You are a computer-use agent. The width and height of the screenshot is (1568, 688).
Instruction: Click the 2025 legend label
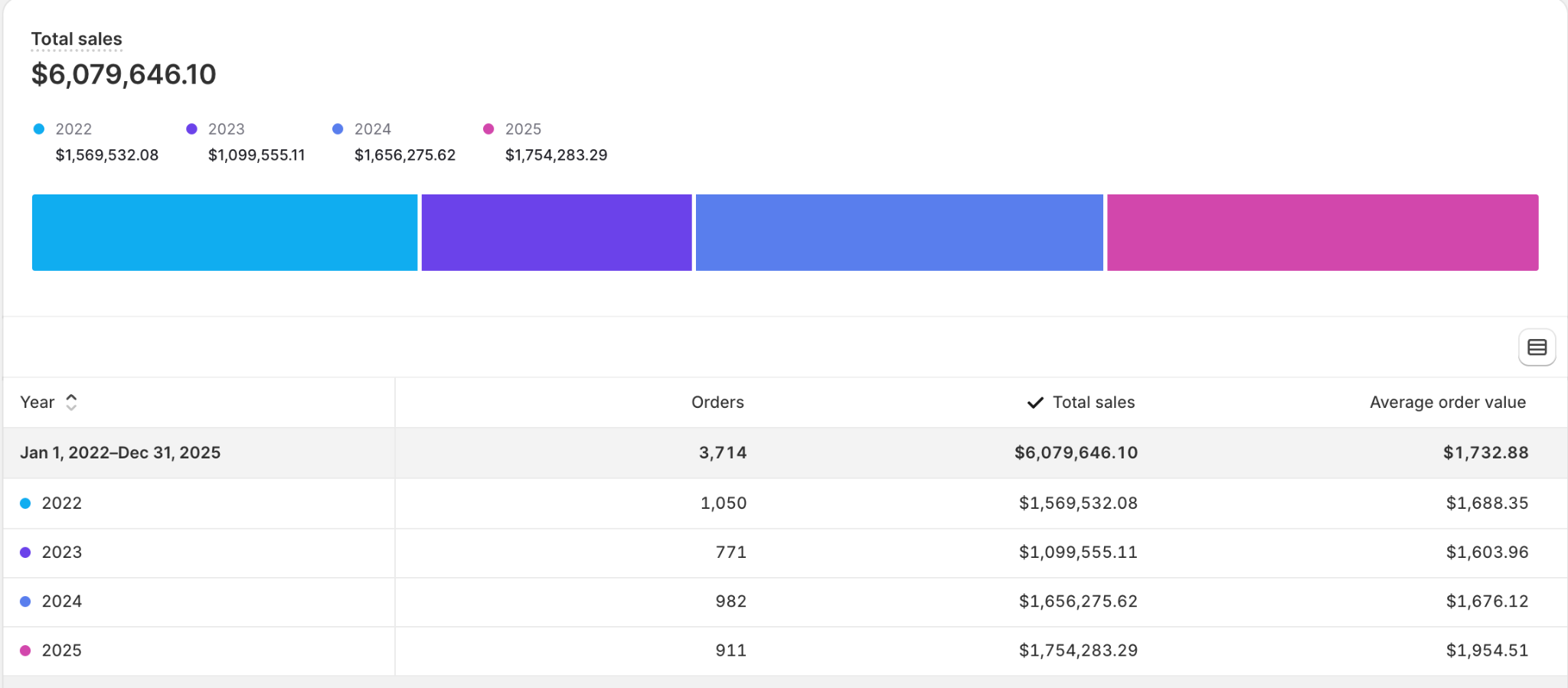pyautogui.click(x=523, y=129)
